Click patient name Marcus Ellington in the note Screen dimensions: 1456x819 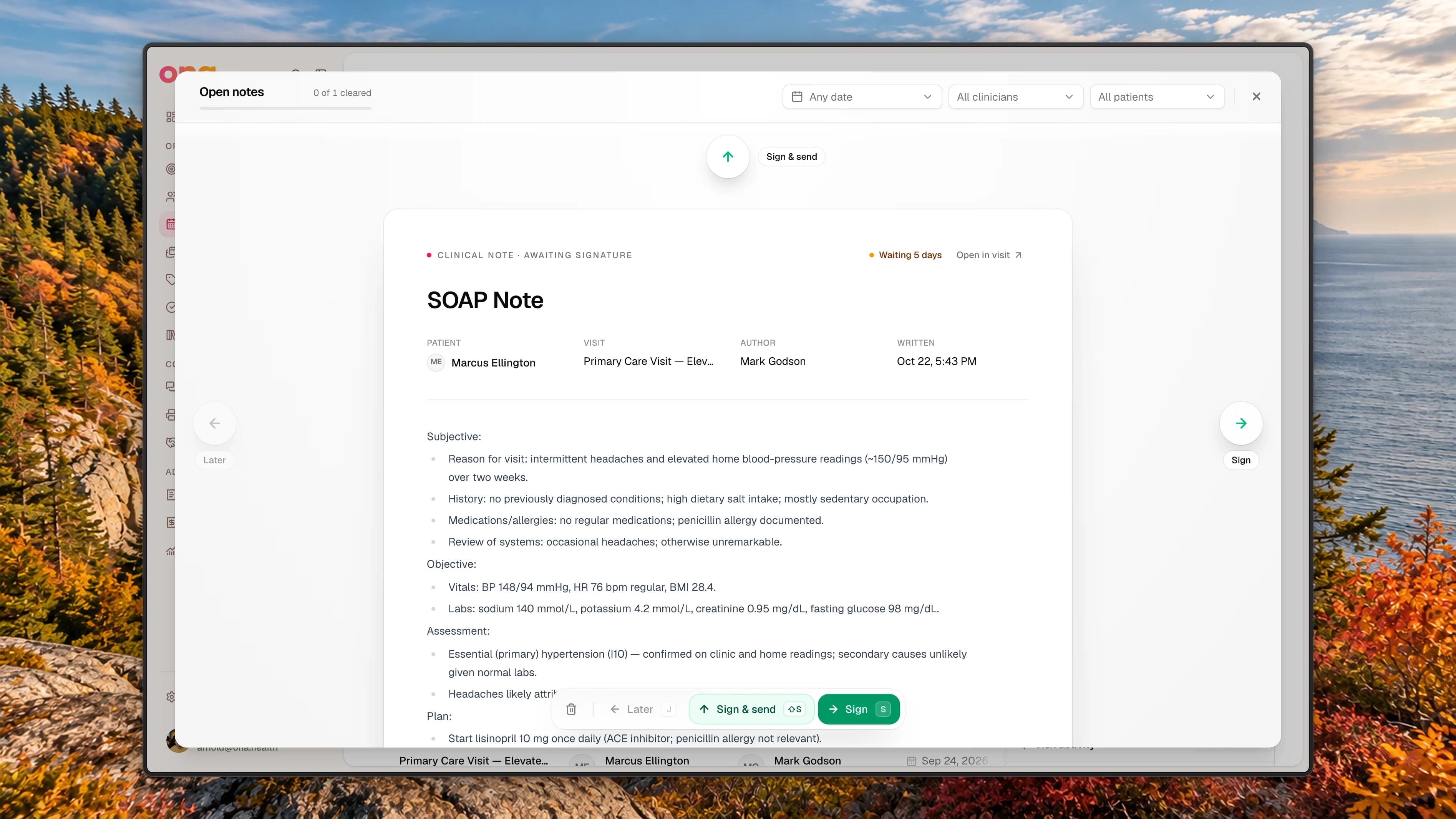493,362
